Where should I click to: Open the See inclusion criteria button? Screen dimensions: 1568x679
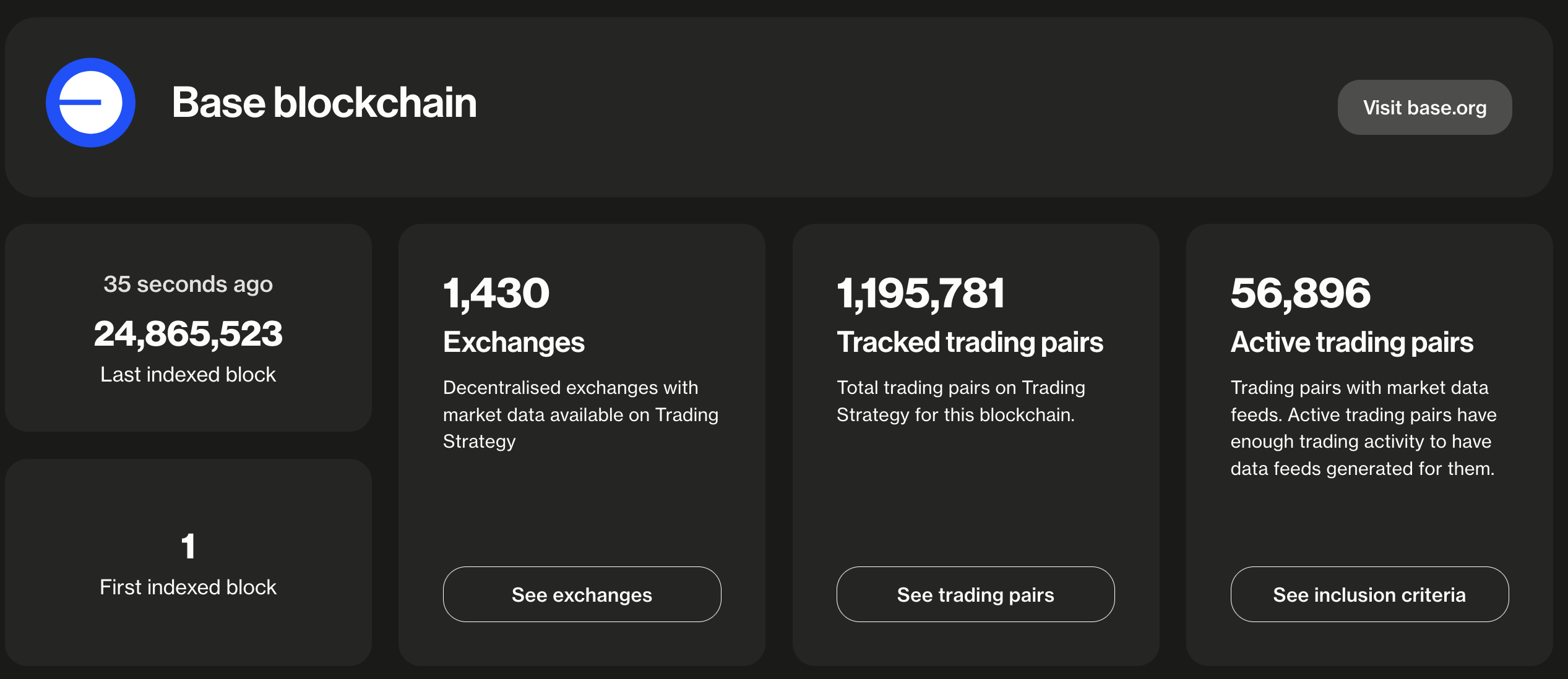[1369, 595]
